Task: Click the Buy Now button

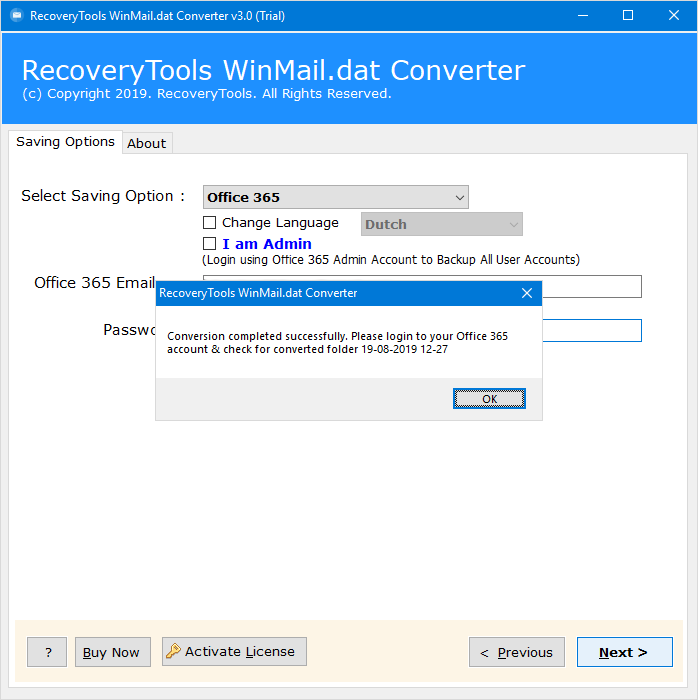Action: pos(112,652)
